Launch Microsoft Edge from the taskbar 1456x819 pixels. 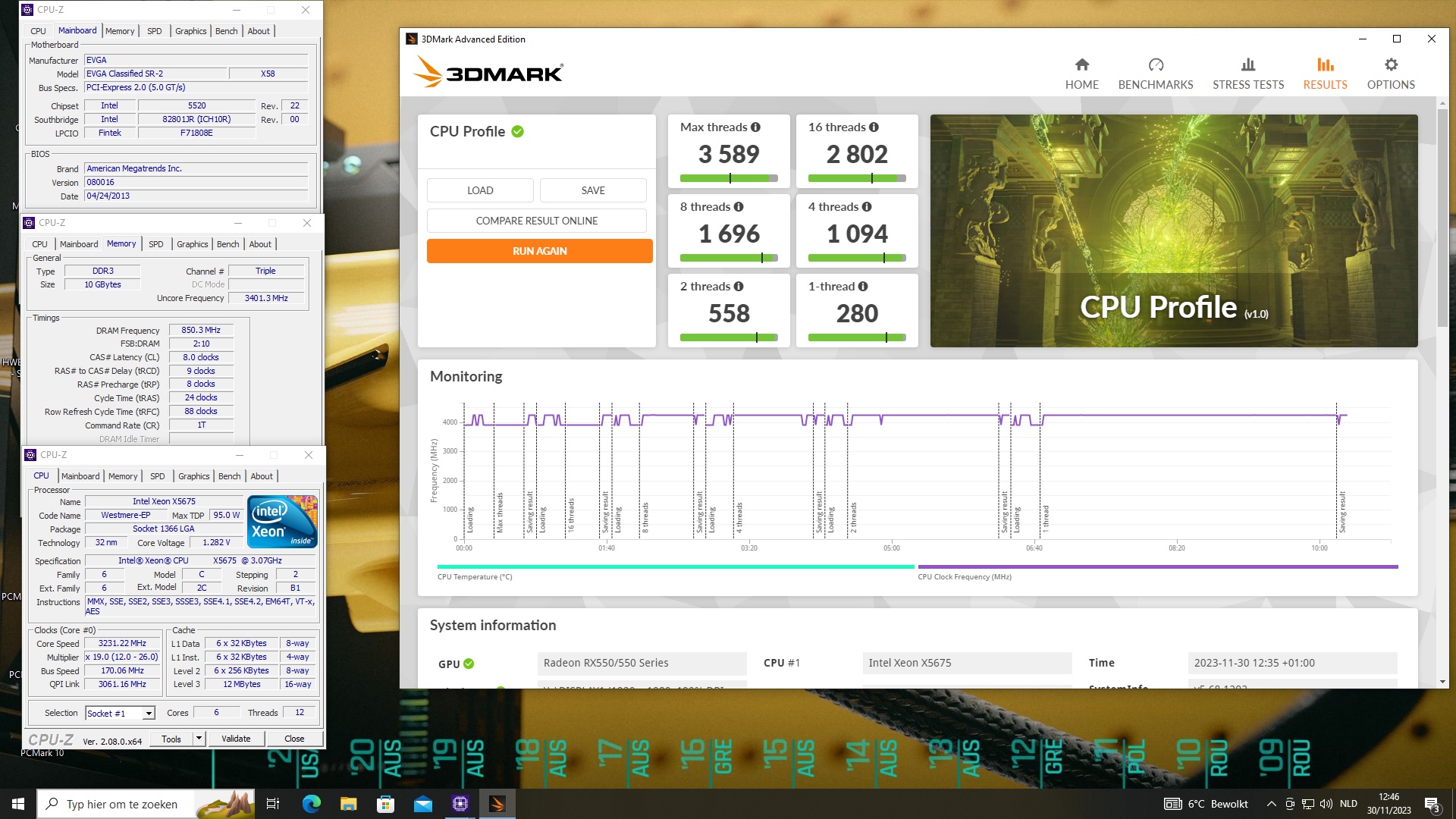(x=311, y=804)
